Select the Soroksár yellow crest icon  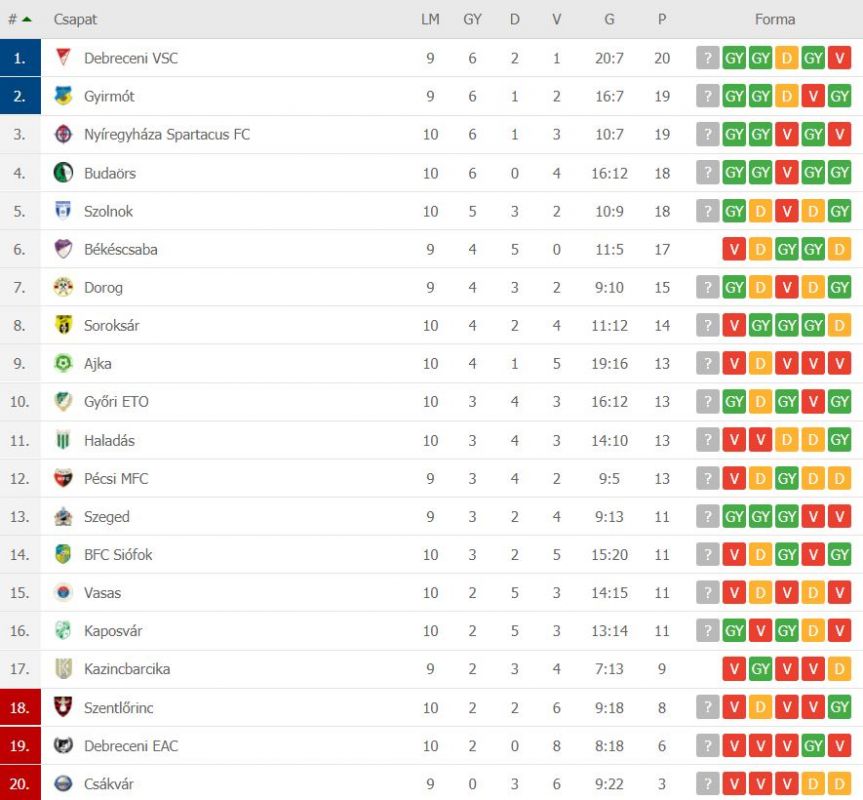point(63,325)
